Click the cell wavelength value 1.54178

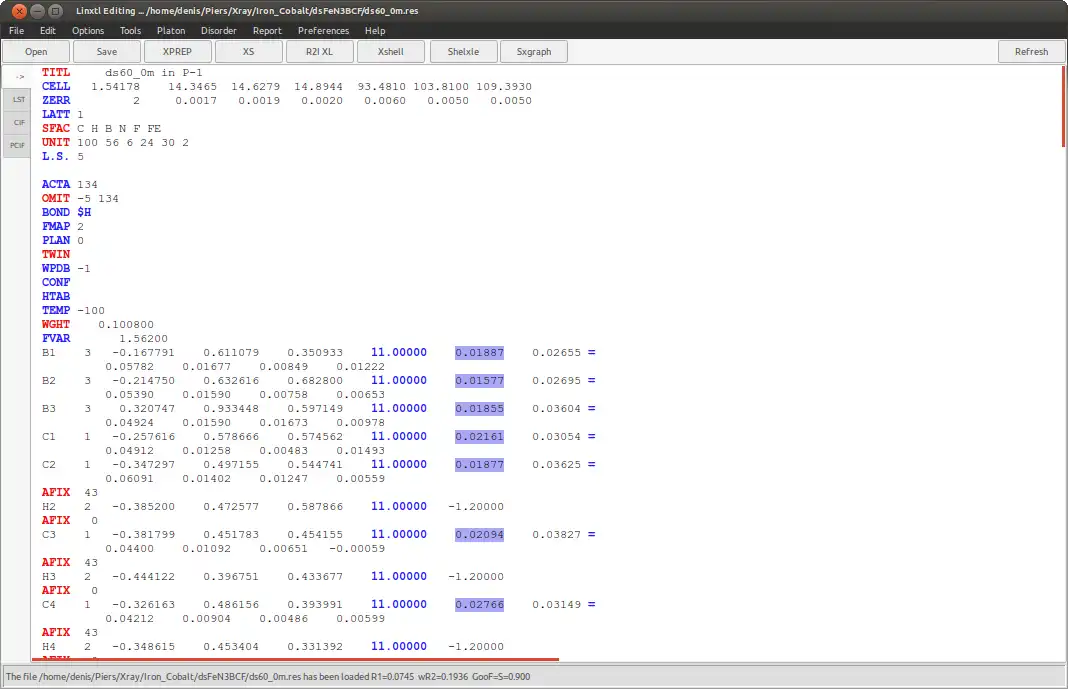point(115,86)
